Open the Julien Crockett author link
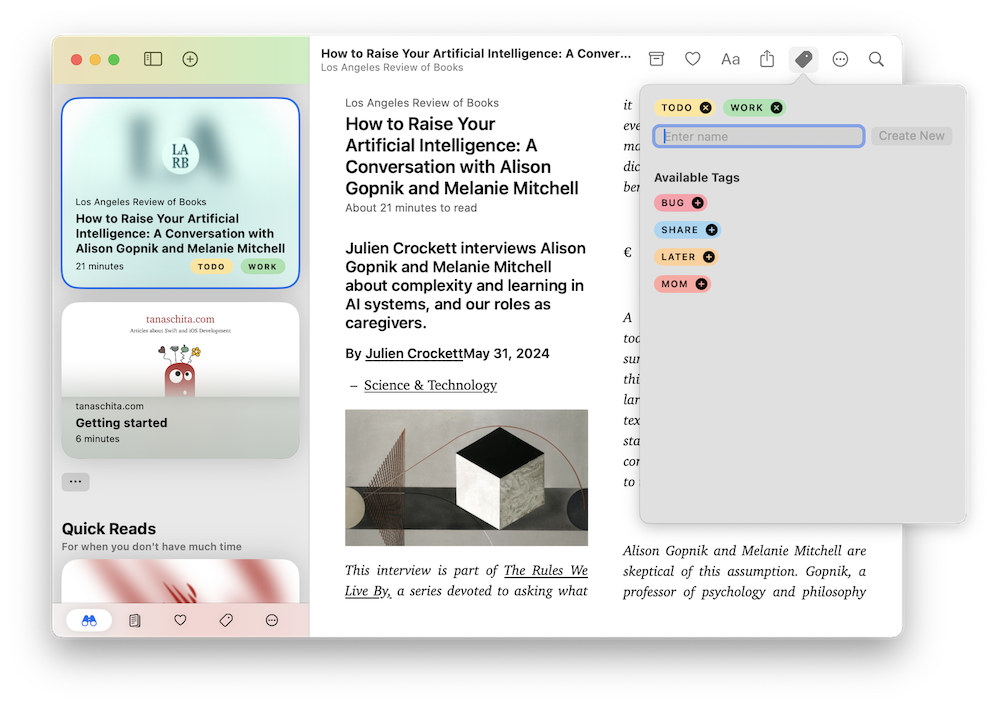Image resolution: width=1000 pixels, height=706 pixels. [414, 353]
